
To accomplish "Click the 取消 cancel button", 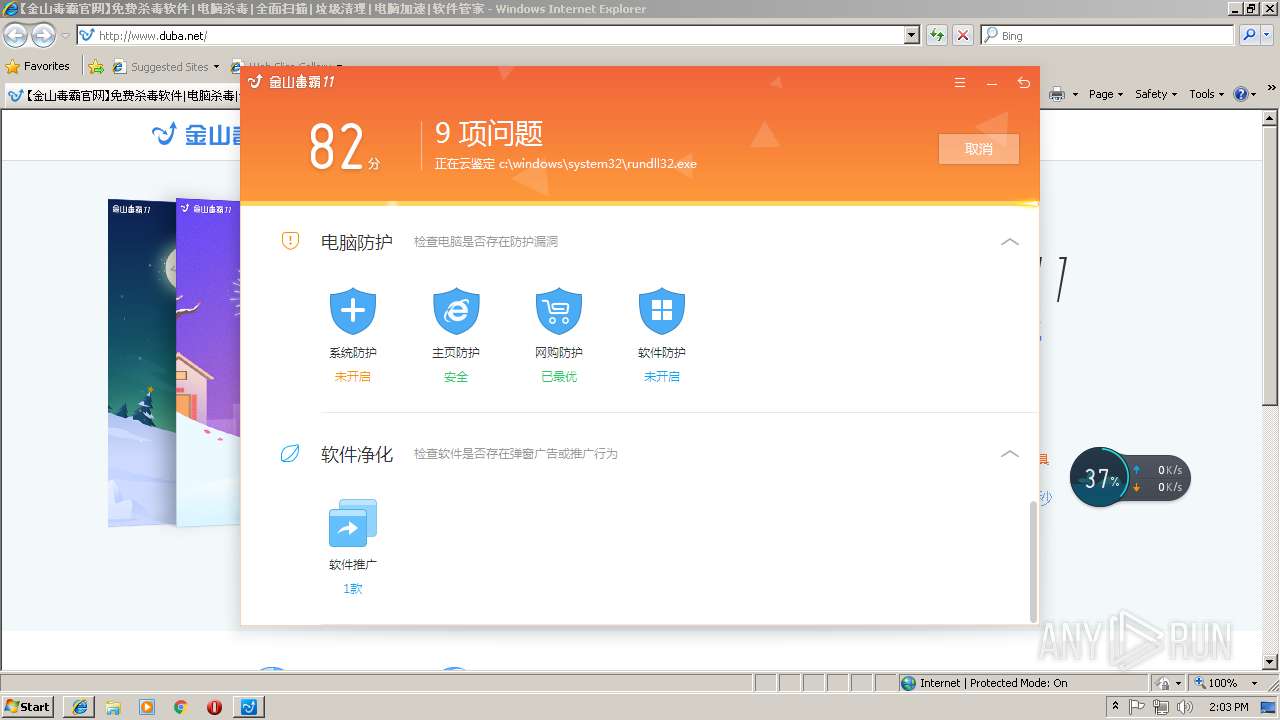I will [x=979, y=149].
